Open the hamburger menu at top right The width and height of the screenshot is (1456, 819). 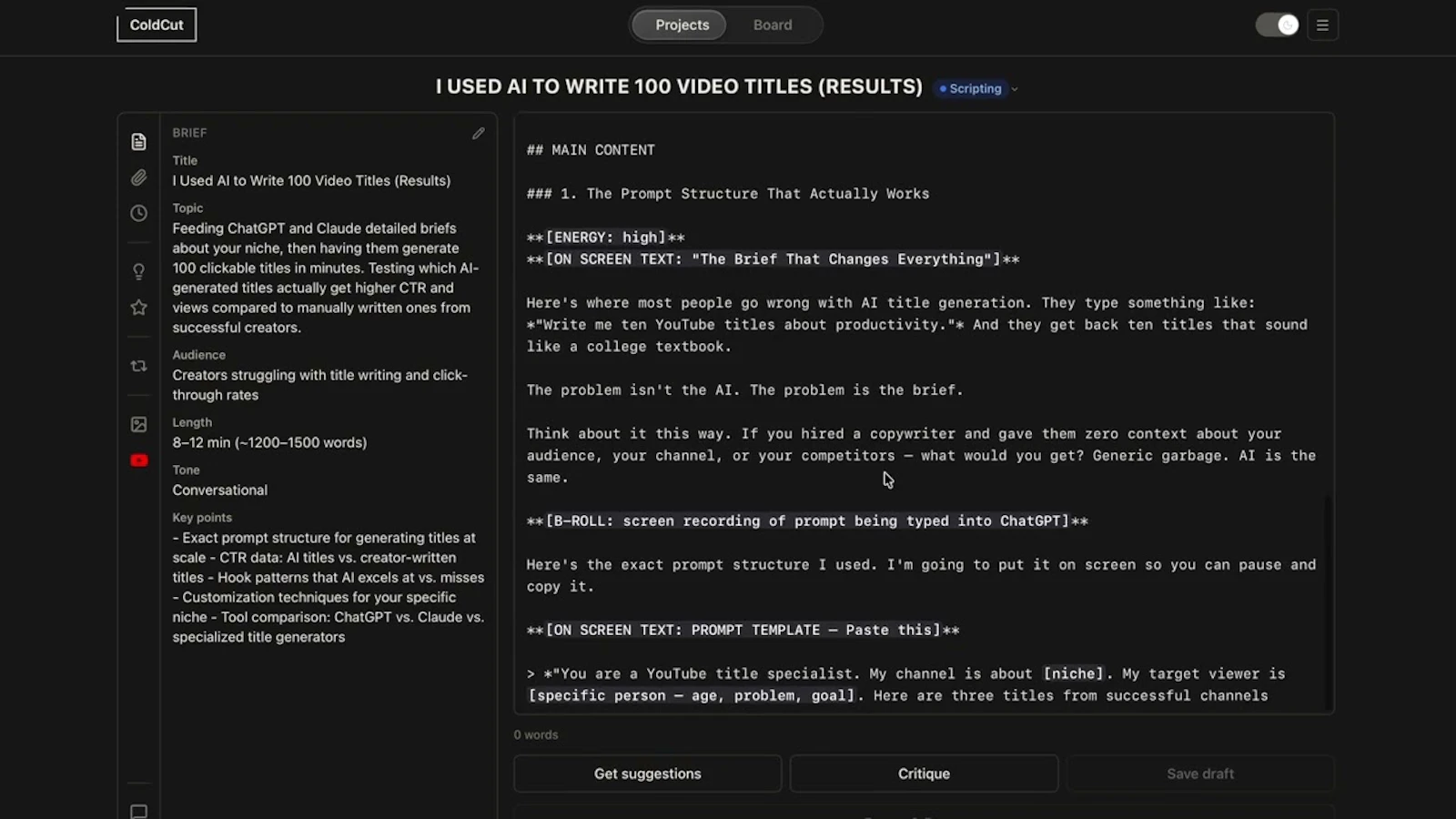(1322, 25)
